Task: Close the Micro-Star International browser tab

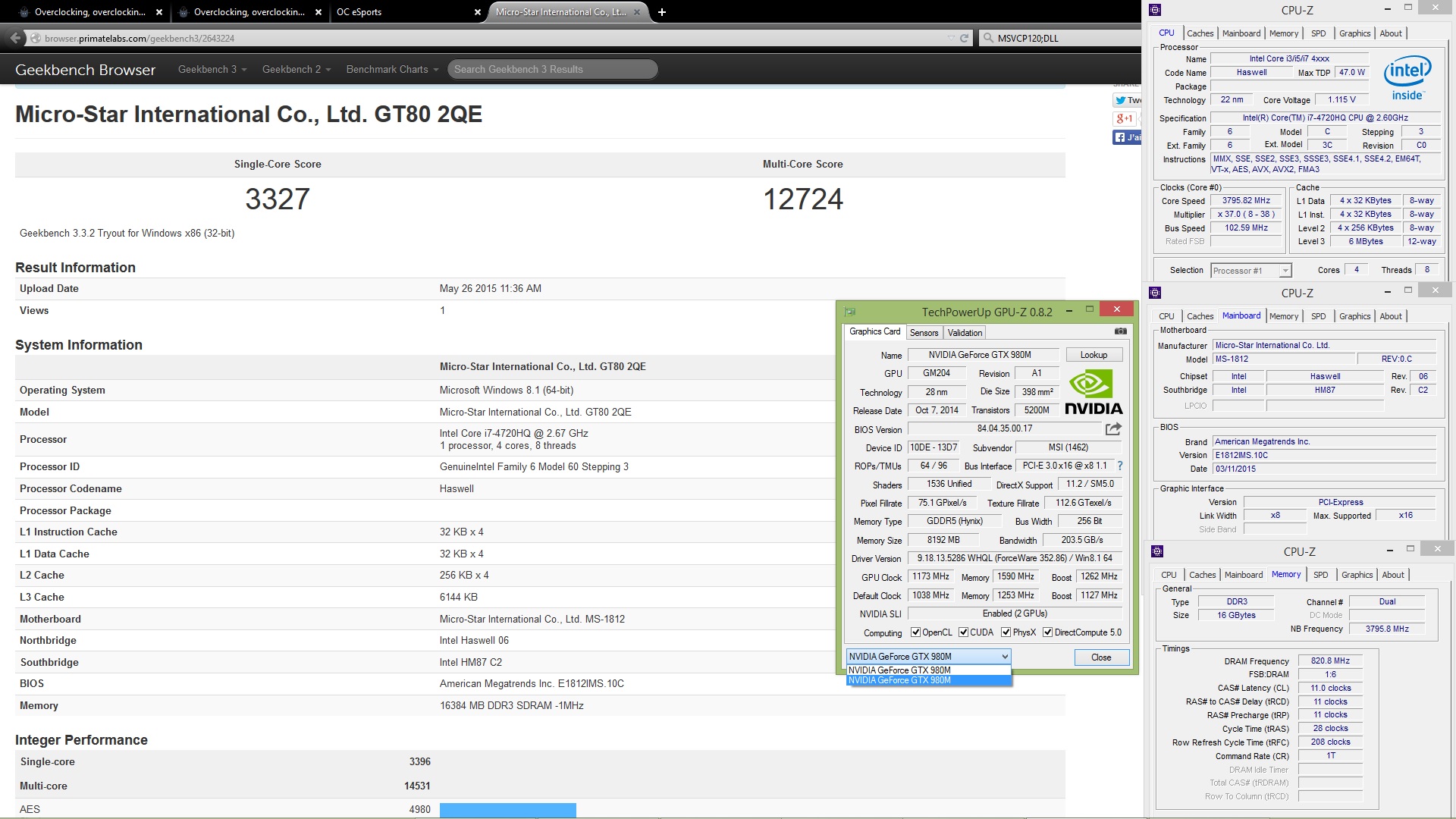Action: point(637,12)
